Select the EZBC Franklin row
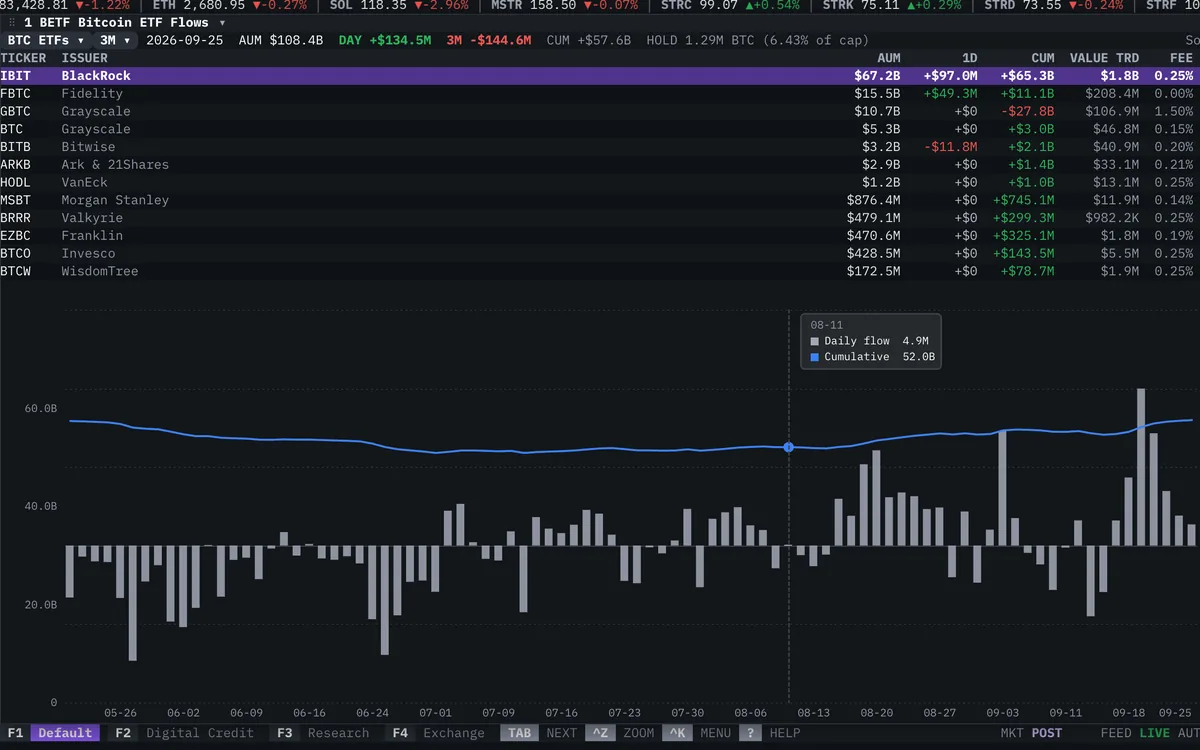 [x=600, y=236]
